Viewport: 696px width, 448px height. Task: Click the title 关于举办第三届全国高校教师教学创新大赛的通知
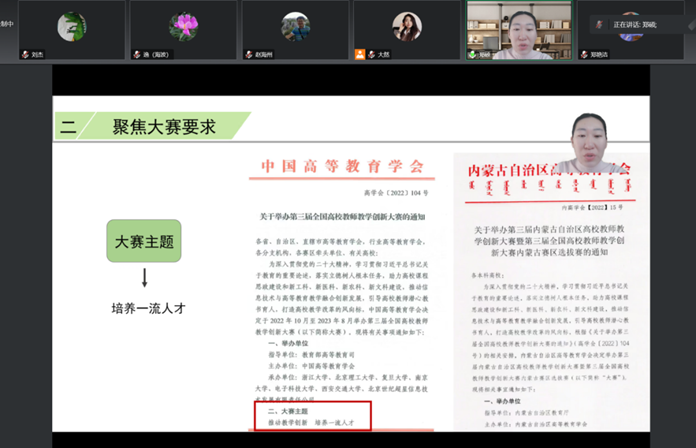tap(342, 217)
